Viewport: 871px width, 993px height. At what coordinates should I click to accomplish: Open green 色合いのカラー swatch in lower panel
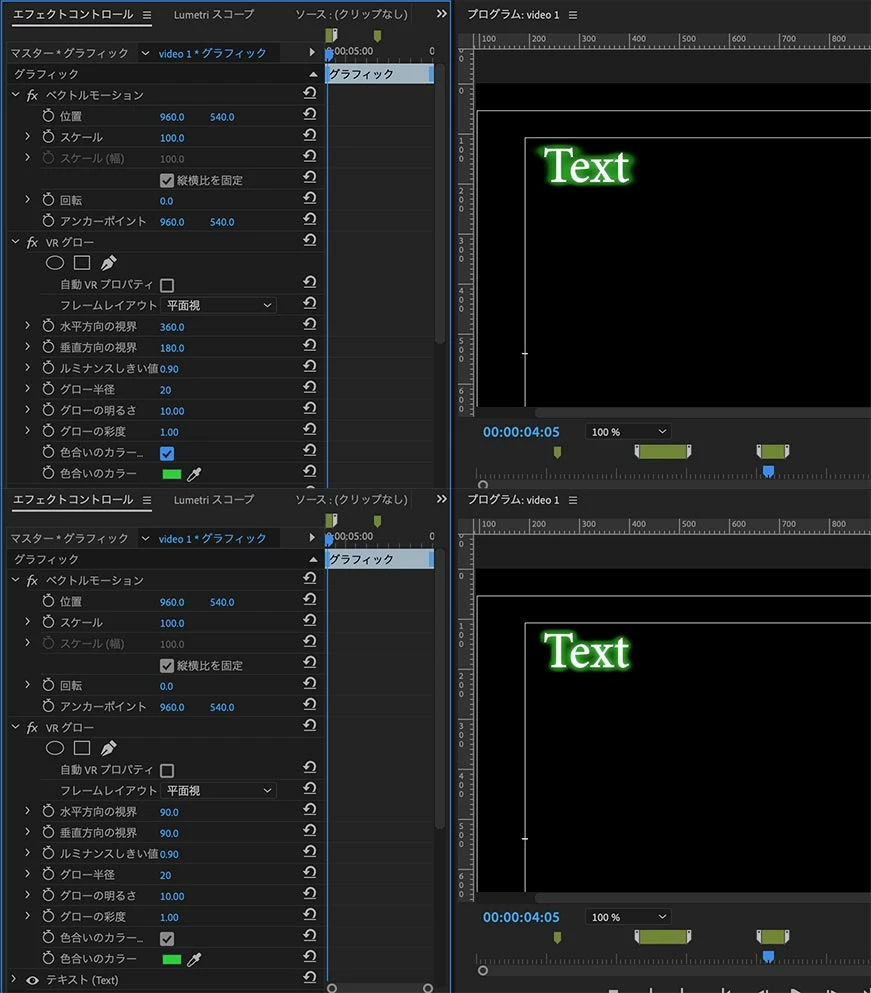tap(172, 959)
